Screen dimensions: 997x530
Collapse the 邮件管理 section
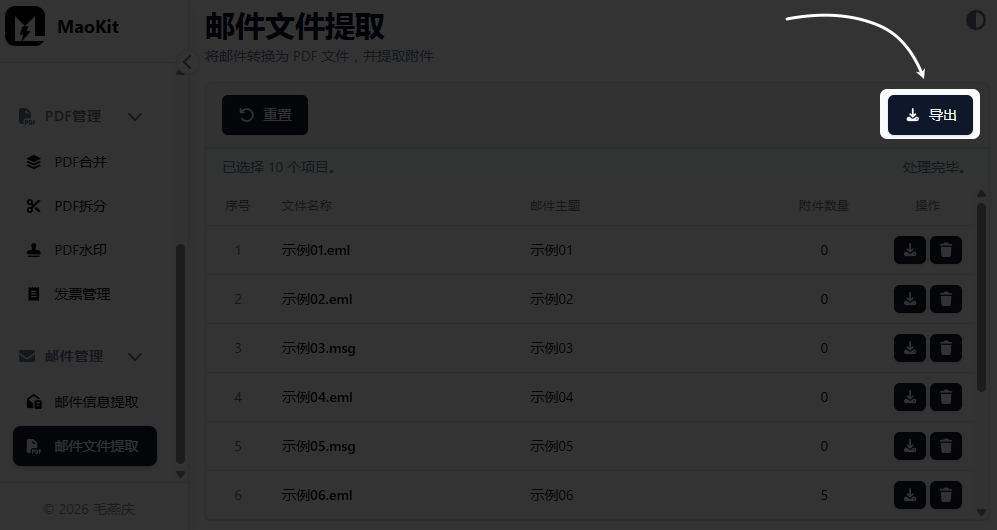click(x=135, y=357)
